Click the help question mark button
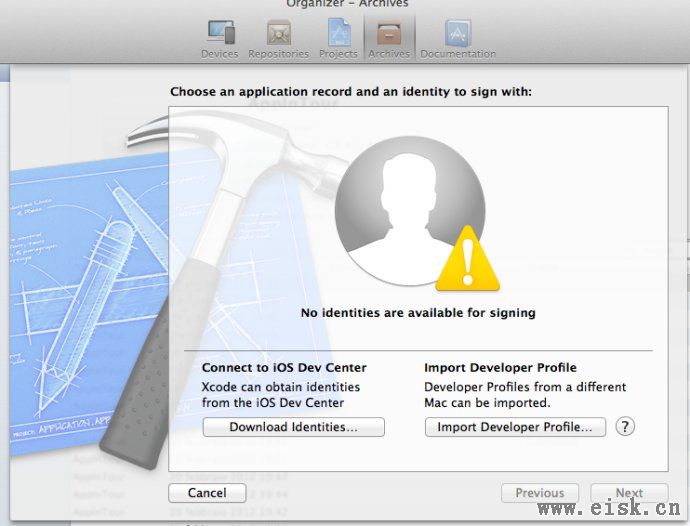Screen dimensions: 690x526 coord(625,427)
